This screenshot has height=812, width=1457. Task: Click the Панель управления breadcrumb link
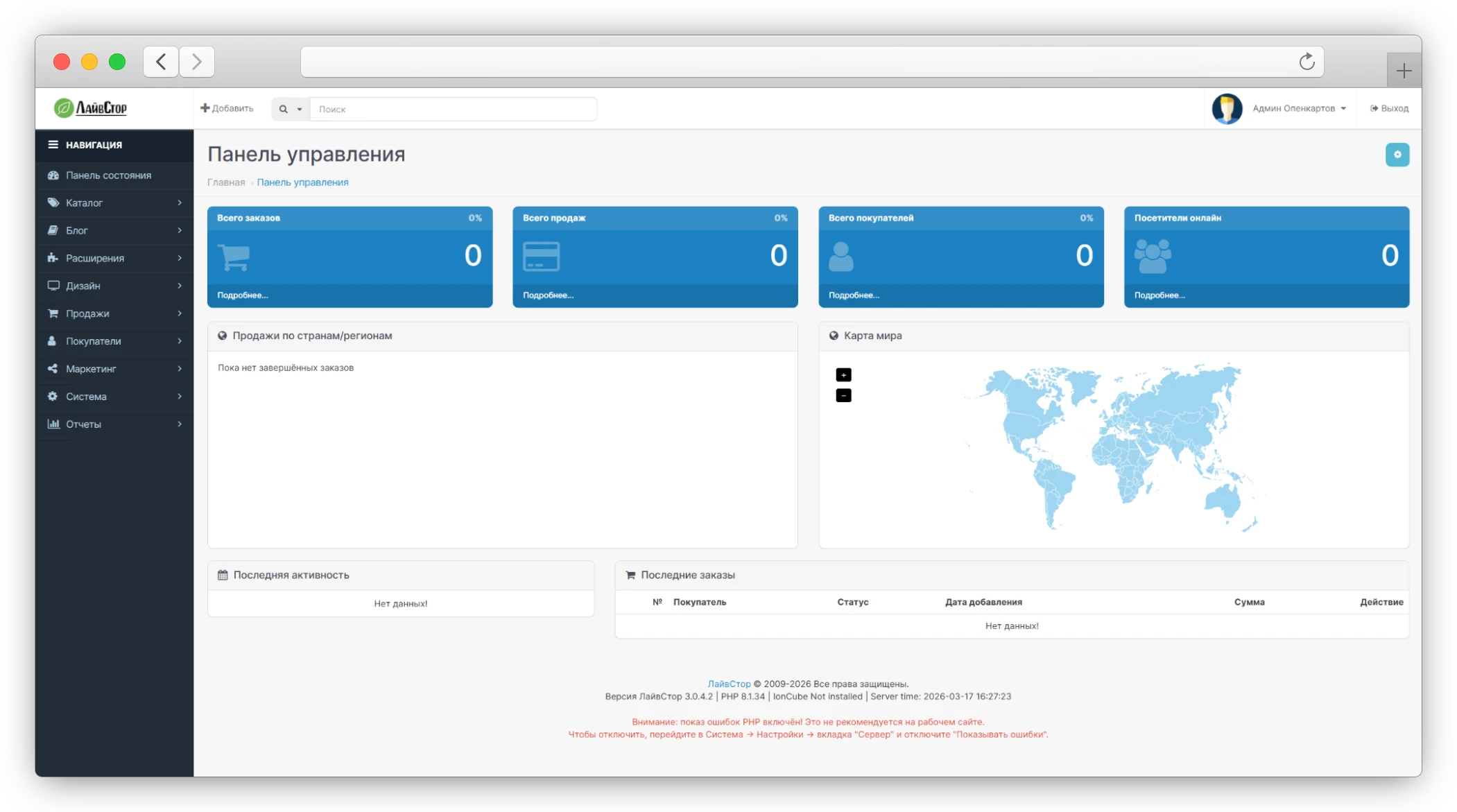pyautogui.click(x=302, y=182)
